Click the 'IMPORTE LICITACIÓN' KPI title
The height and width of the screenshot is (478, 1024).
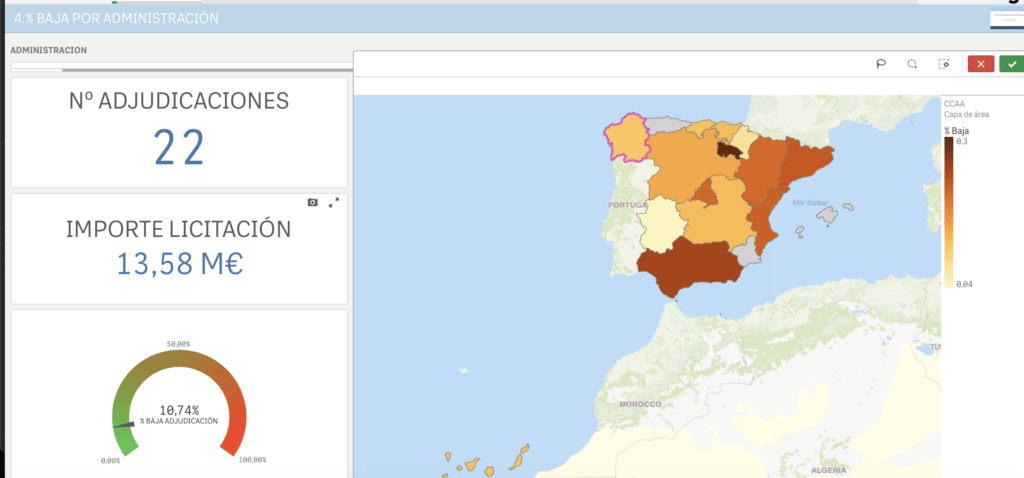coord(179,229)
